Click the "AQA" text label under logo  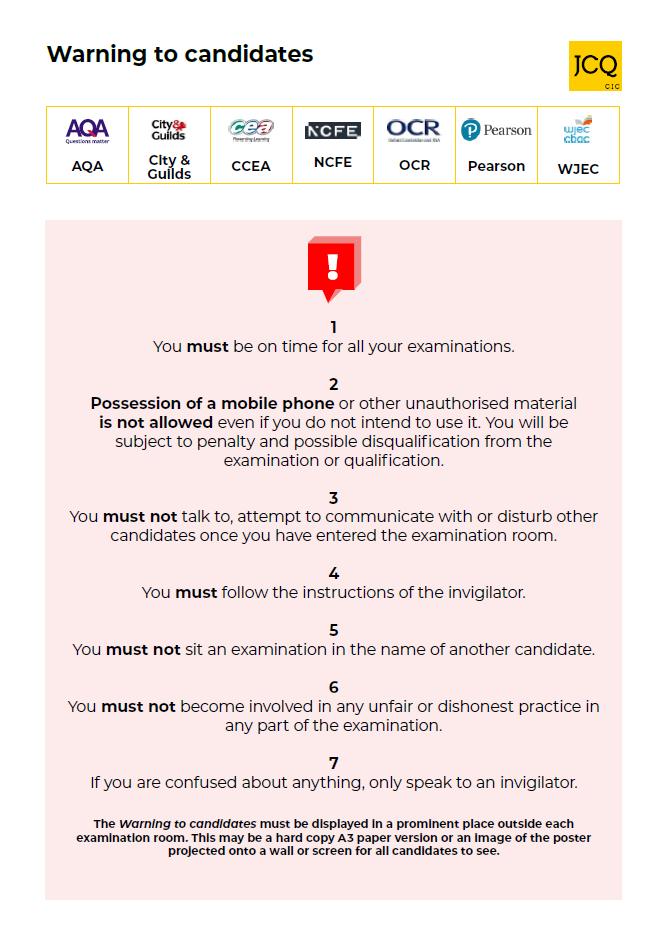point(87,166)
